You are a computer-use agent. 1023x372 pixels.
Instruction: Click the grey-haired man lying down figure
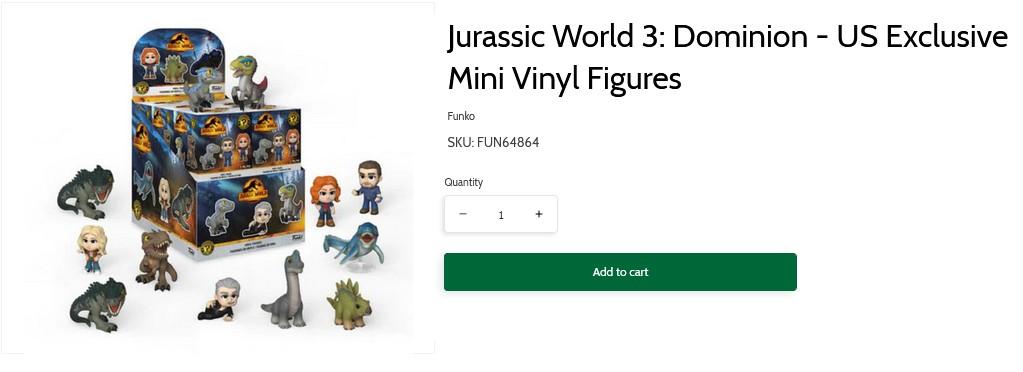[218, 299]
